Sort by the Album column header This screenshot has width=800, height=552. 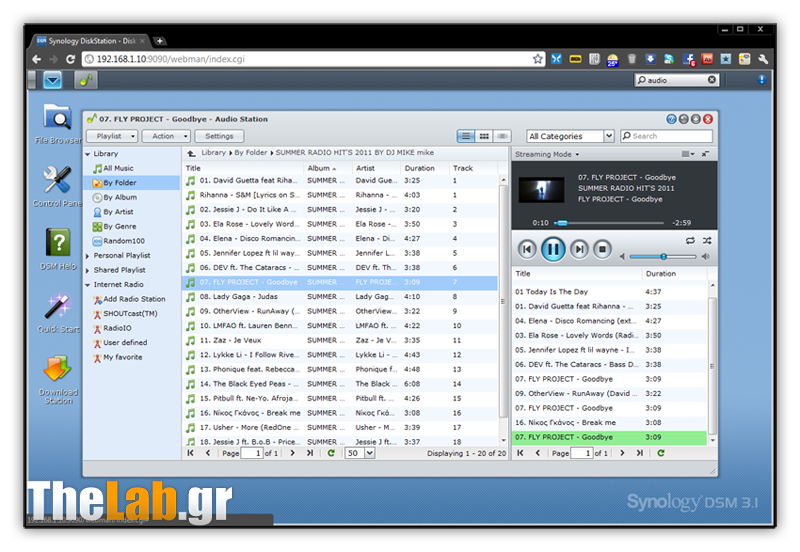(x=328, y=168)
